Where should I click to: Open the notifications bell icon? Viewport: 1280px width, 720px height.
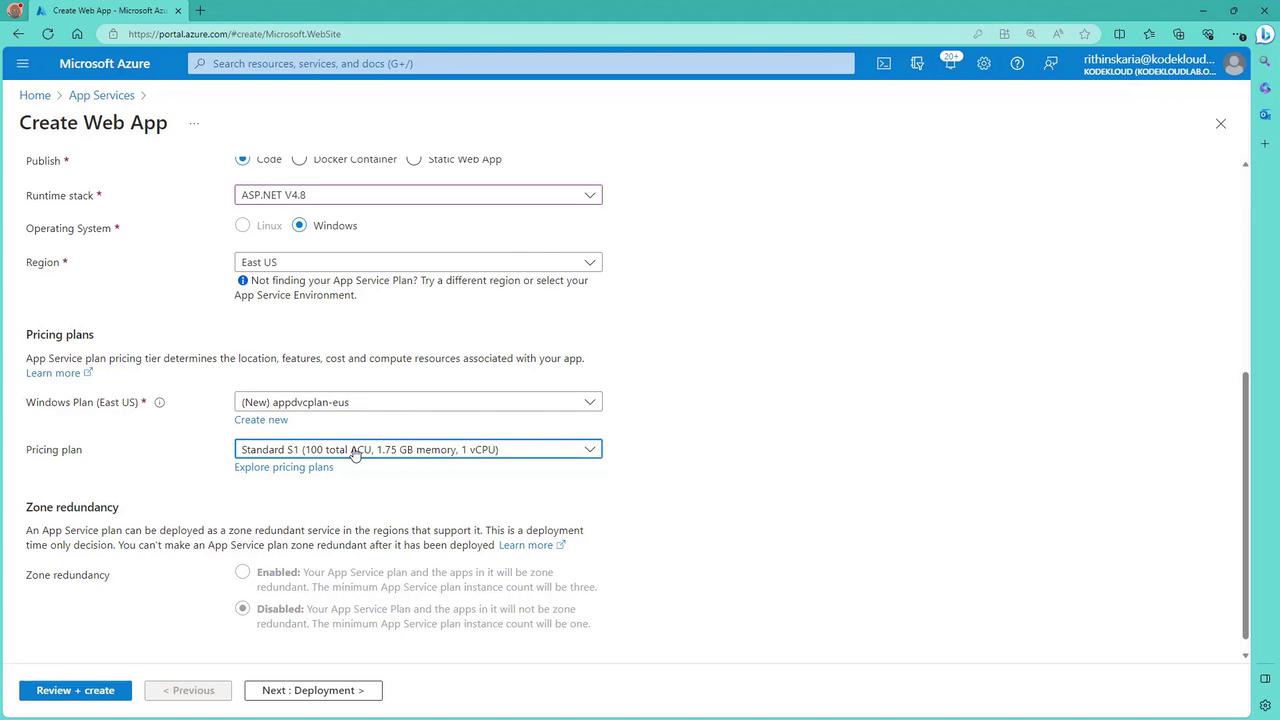pyautogui.click(x=950, y=63)
